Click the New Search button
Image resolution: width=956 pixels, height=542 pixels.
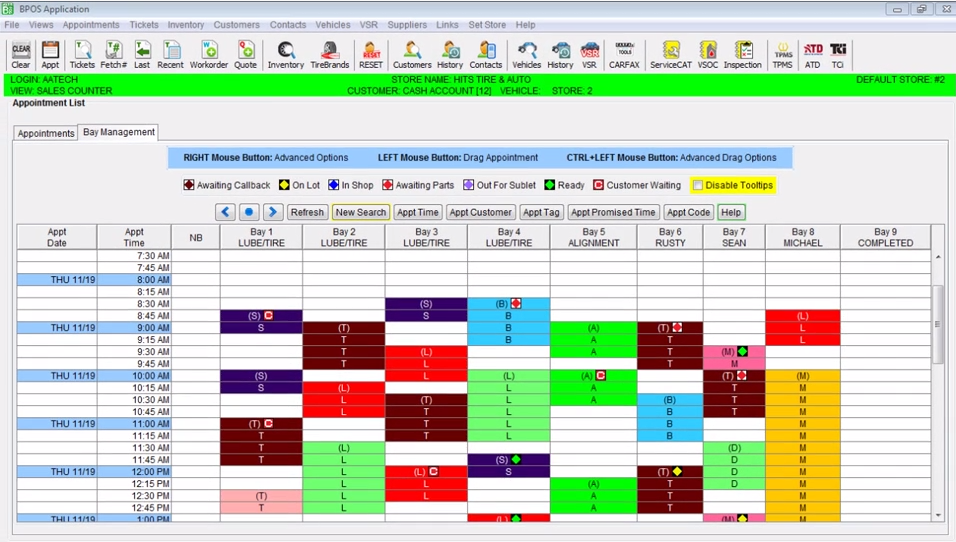[x=360, y=212]
